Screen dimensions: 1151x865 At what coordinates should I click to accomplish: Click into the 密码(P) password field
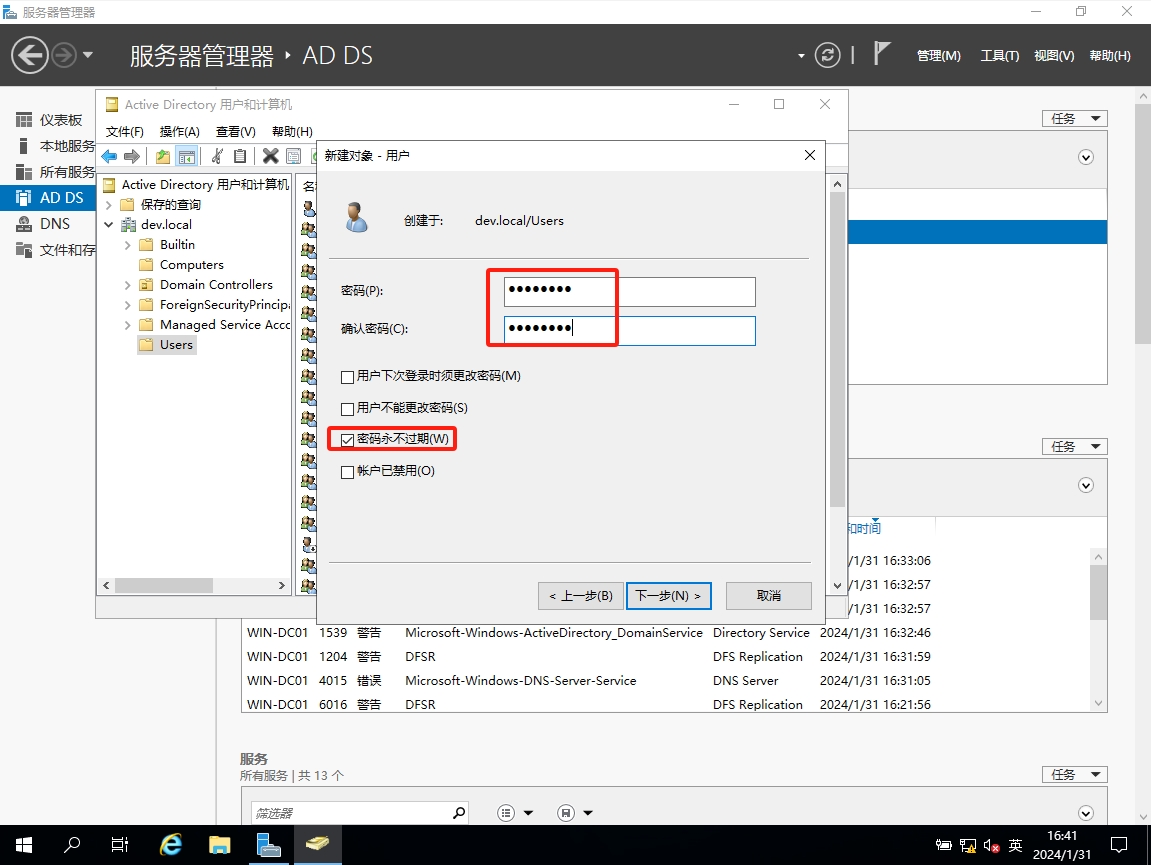(x=629, y=291)
